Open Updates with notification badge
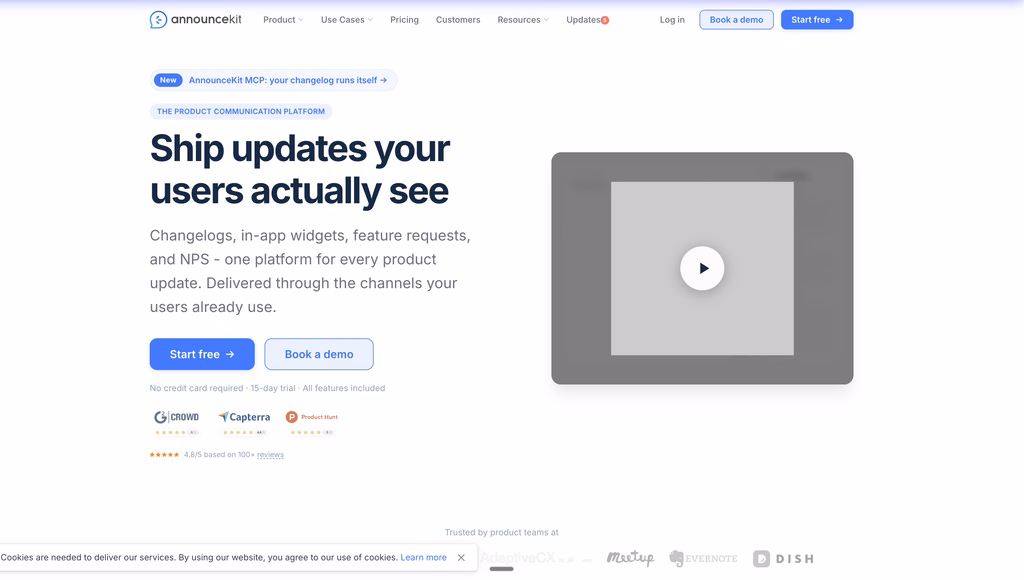Image resolution: width=1024 pixels, height=580 pixels. click(x=587, y=20)
